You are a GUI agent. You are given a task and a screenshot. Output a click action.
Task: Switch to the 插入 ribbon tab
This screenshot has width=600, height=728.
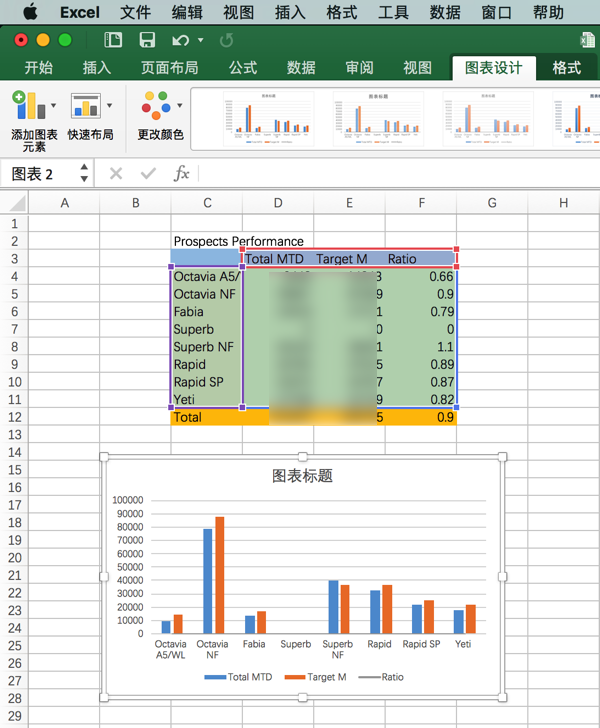coord(97,68)
